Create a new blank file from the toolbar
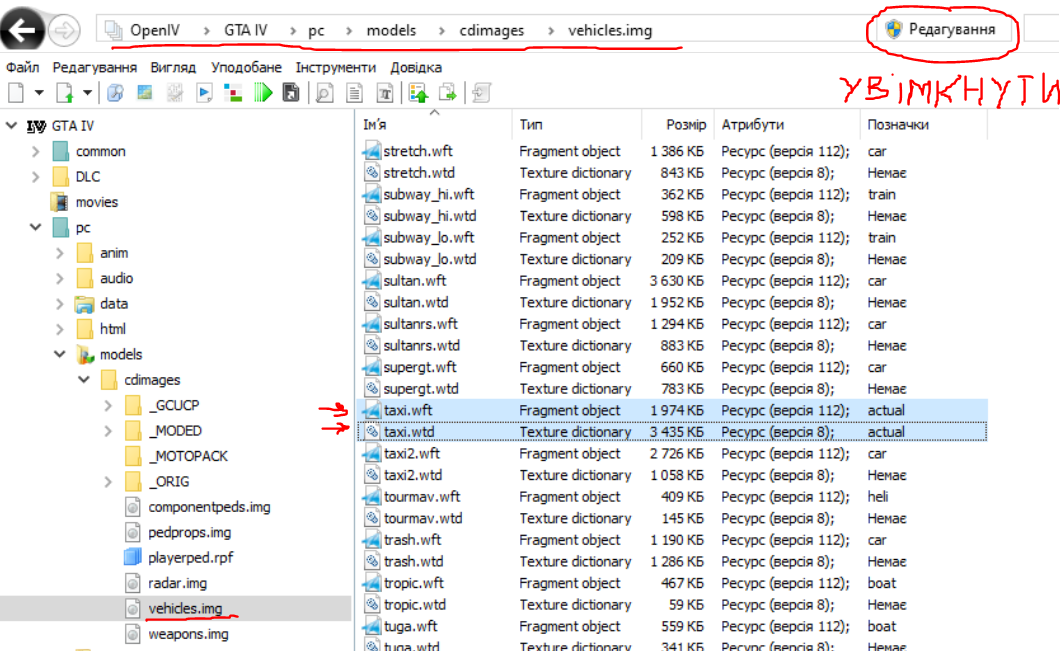Image resolution: width=1060 pixels, height=651 pixels. tap(16, 93)
